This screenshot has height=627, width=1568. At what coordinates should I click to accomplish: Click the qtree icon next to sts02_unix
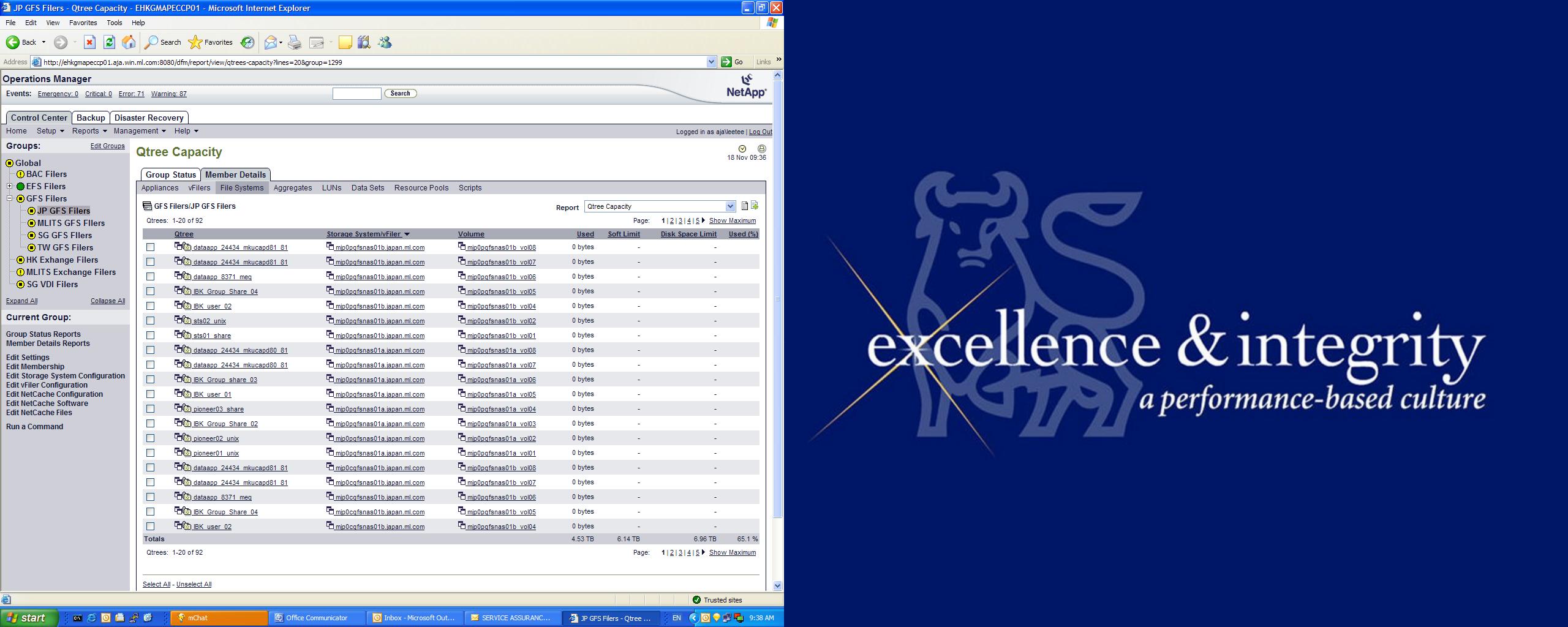click(x=183, y=320)
